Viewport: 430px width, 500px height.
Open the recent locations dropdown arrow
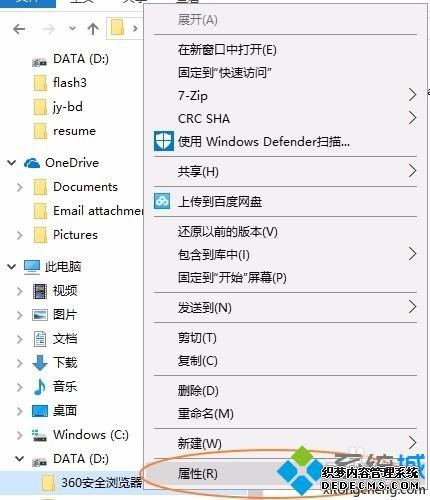coord(72,29)
